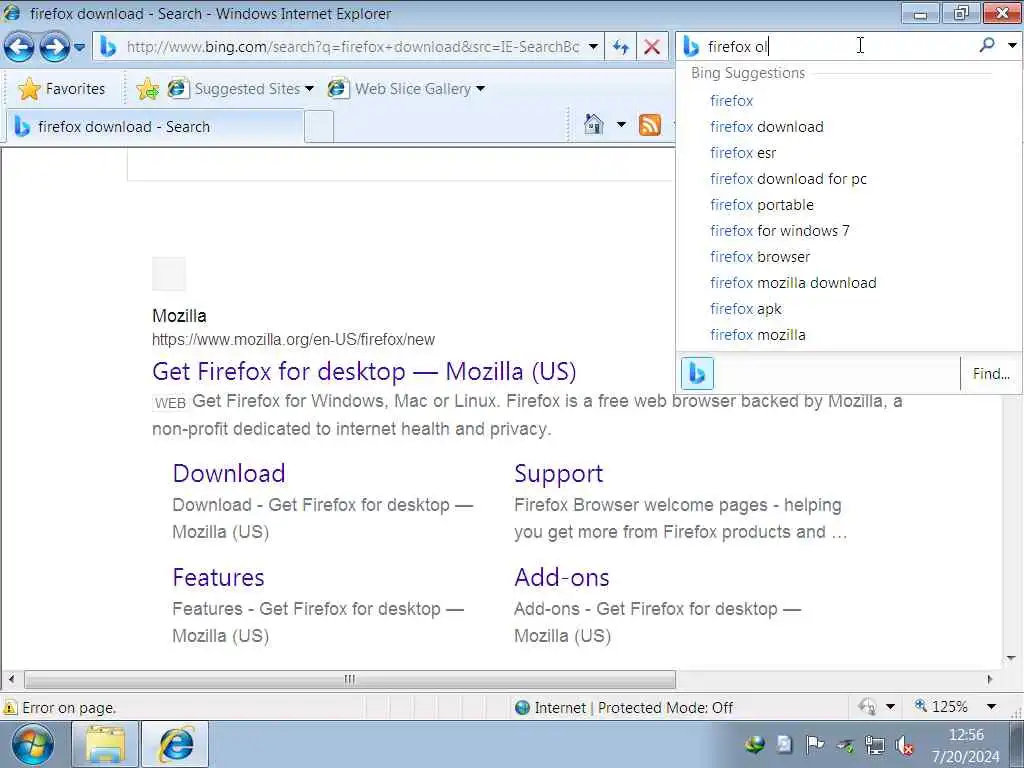Screen dimensions: 1024x768
Task: Expand the zoom level dropdown arrow
Action: 991,707
